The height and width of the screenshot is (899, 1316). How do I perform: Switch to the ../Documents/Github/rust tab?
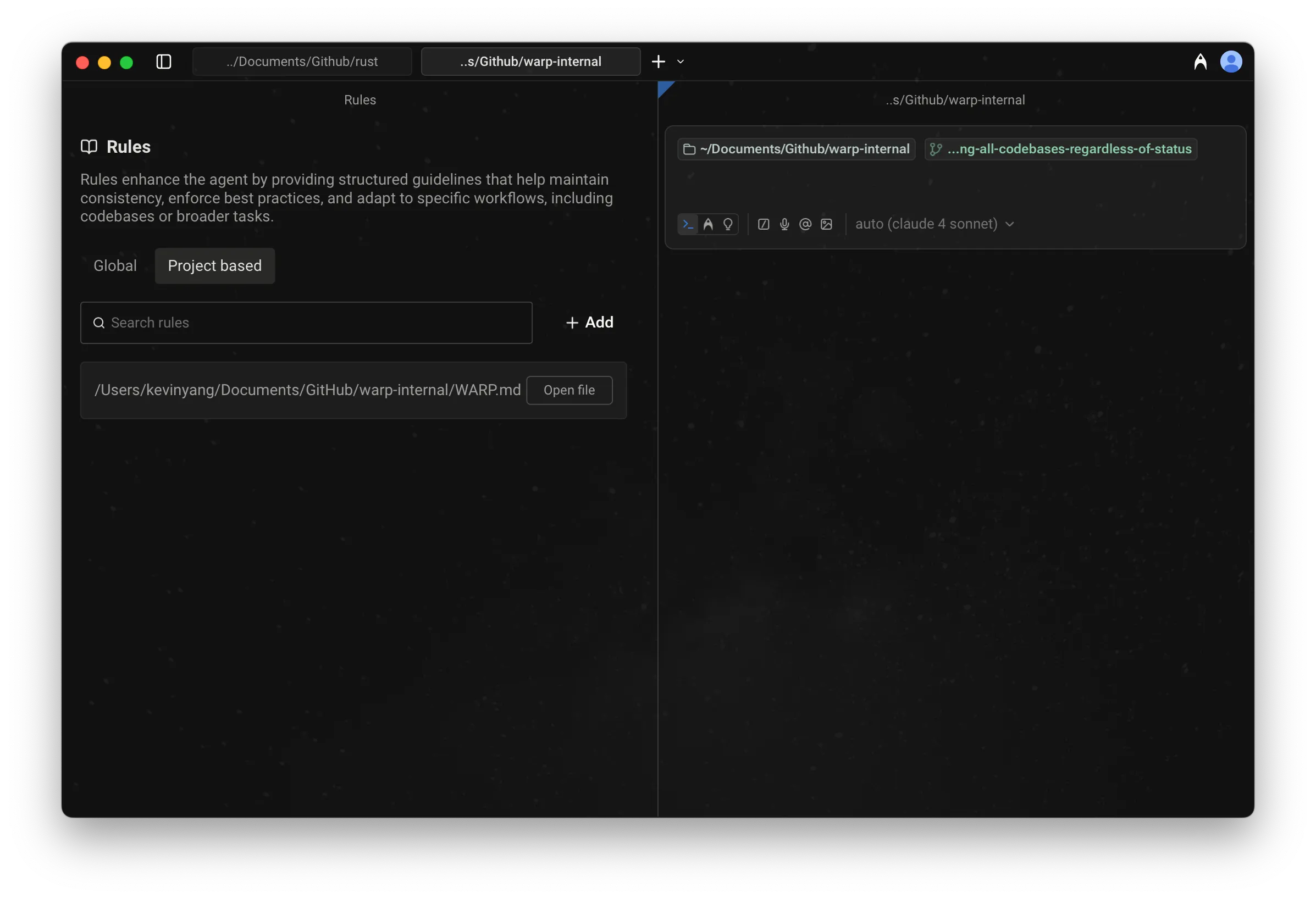pyautogui.click(x=302, y=62)
